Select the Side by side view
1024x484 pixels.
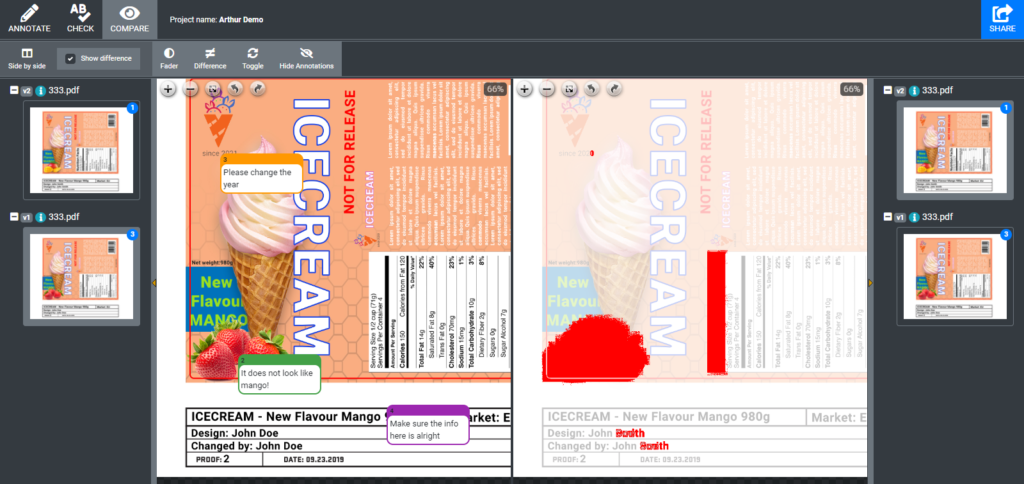(x=27, y=59)
